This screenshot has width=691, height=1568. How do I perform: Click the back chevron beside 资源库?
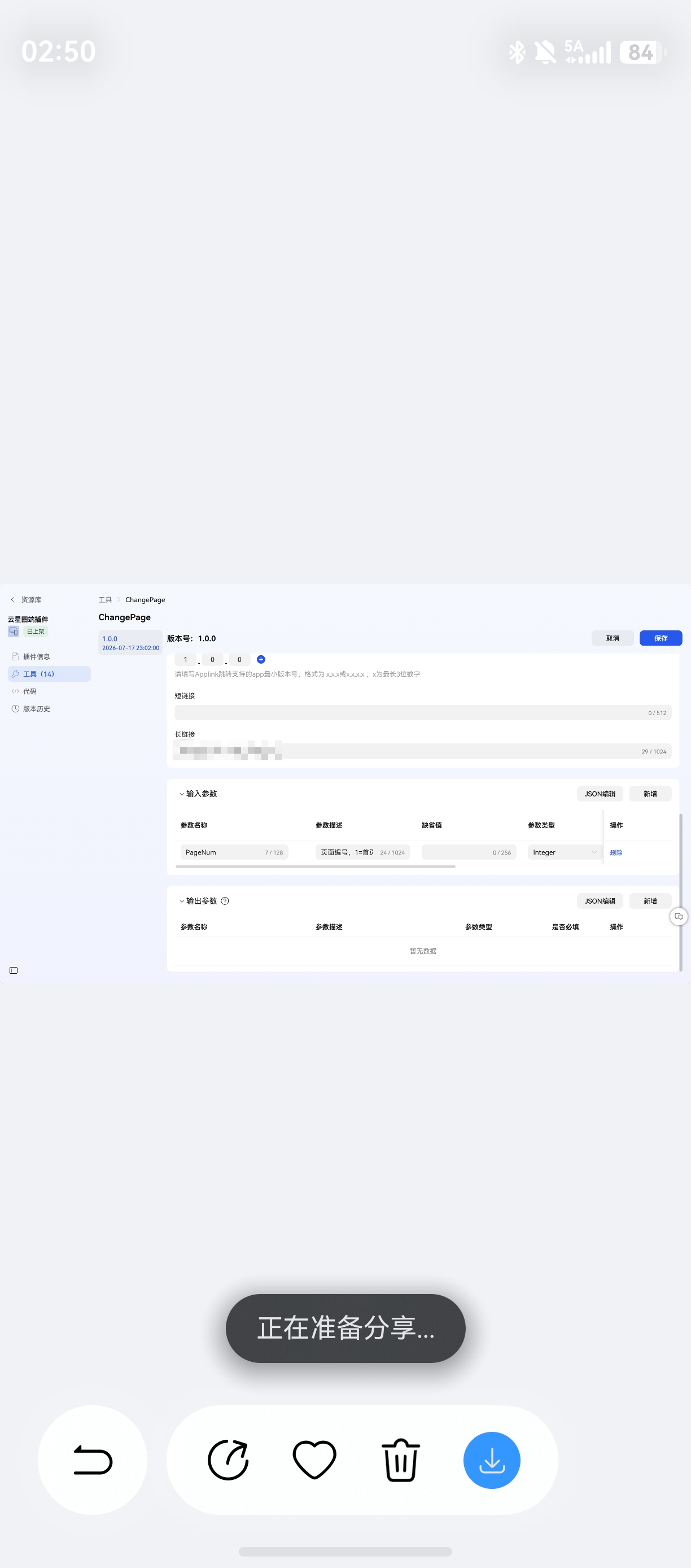[x=13, y=599]
